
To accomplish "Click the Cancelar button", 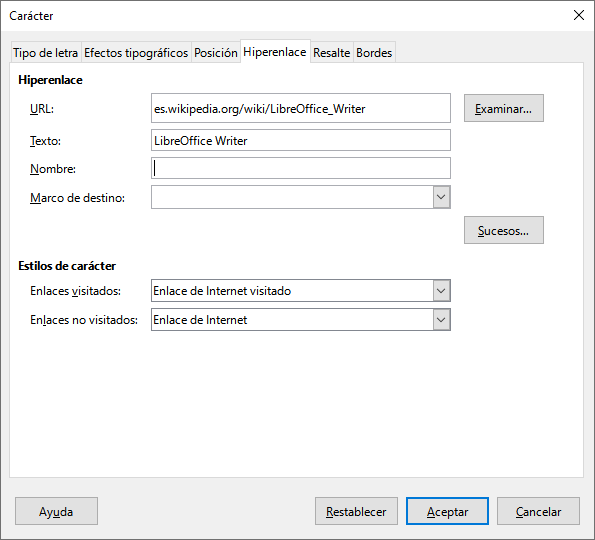I will coord(538,511).
